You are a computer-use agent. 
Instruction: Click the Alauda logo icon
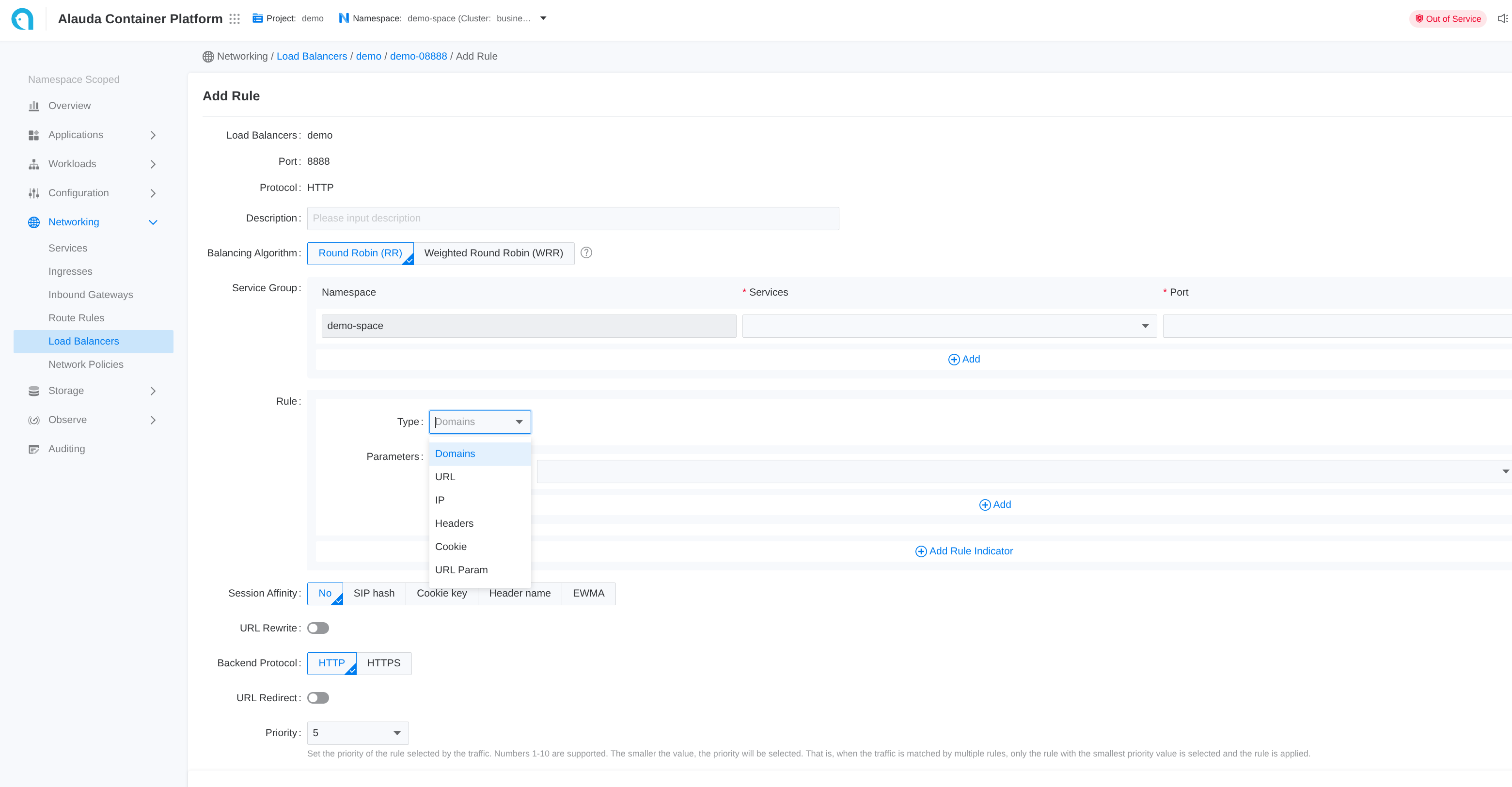click(22, 19)
